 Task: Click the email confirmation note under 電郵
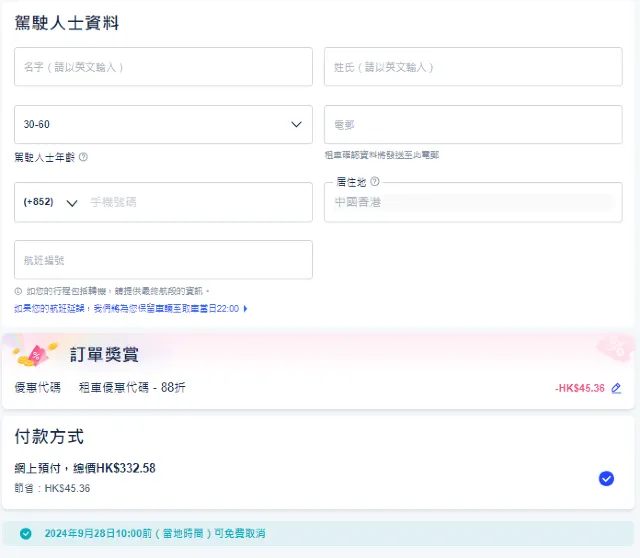click(x=382, y=155)
